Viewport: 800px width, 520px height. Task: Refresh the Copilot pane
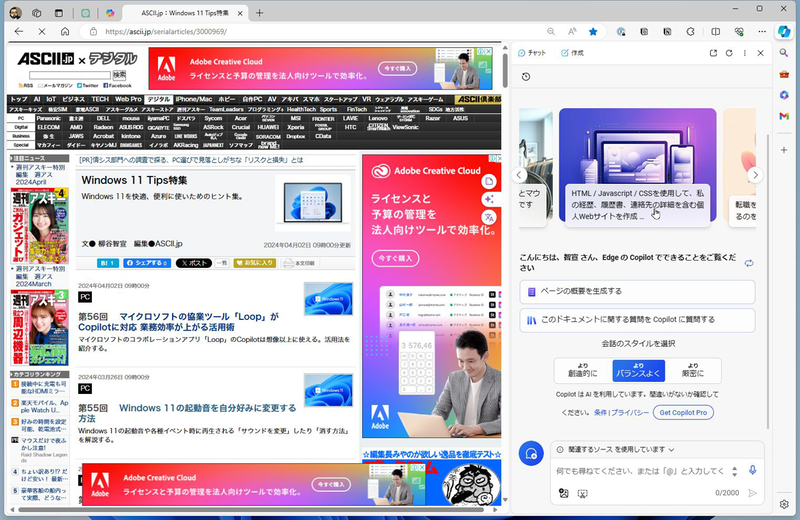pos(729,53)
